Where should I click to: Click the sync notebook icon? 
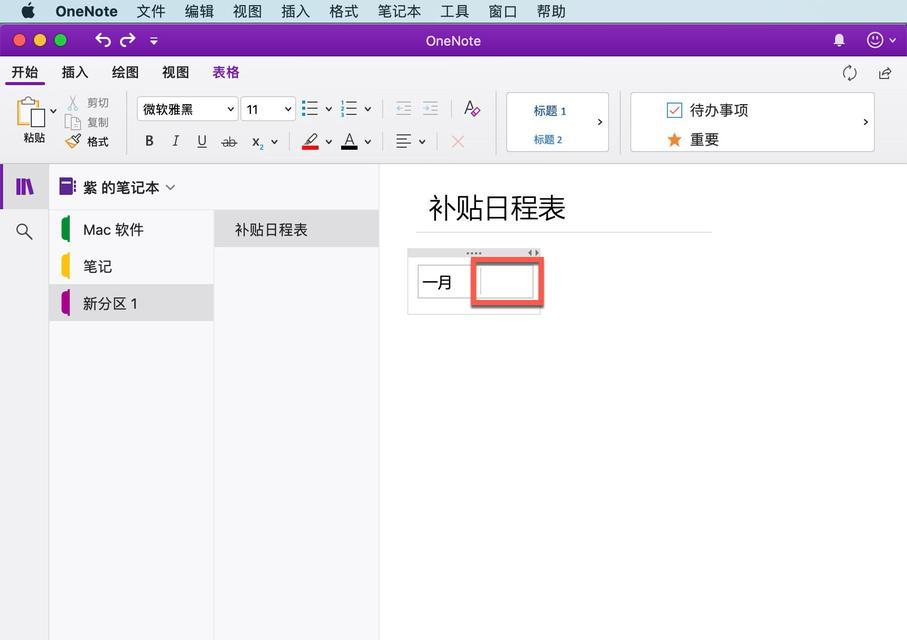849,73
